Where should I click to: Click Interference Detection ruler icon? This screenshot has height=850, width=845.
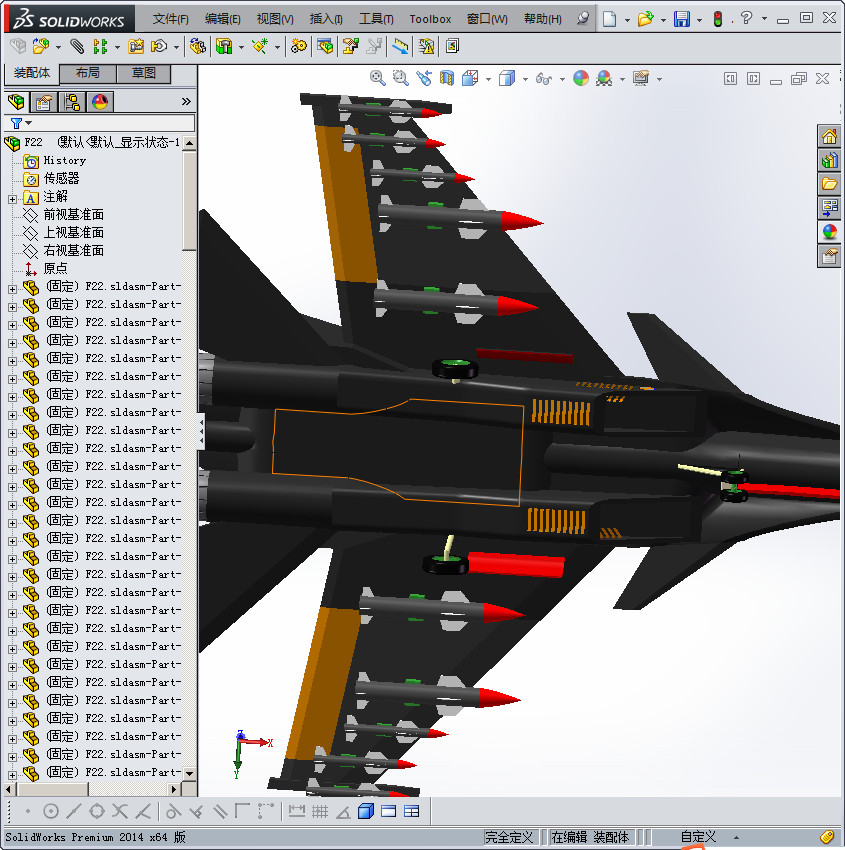point(401,47)
